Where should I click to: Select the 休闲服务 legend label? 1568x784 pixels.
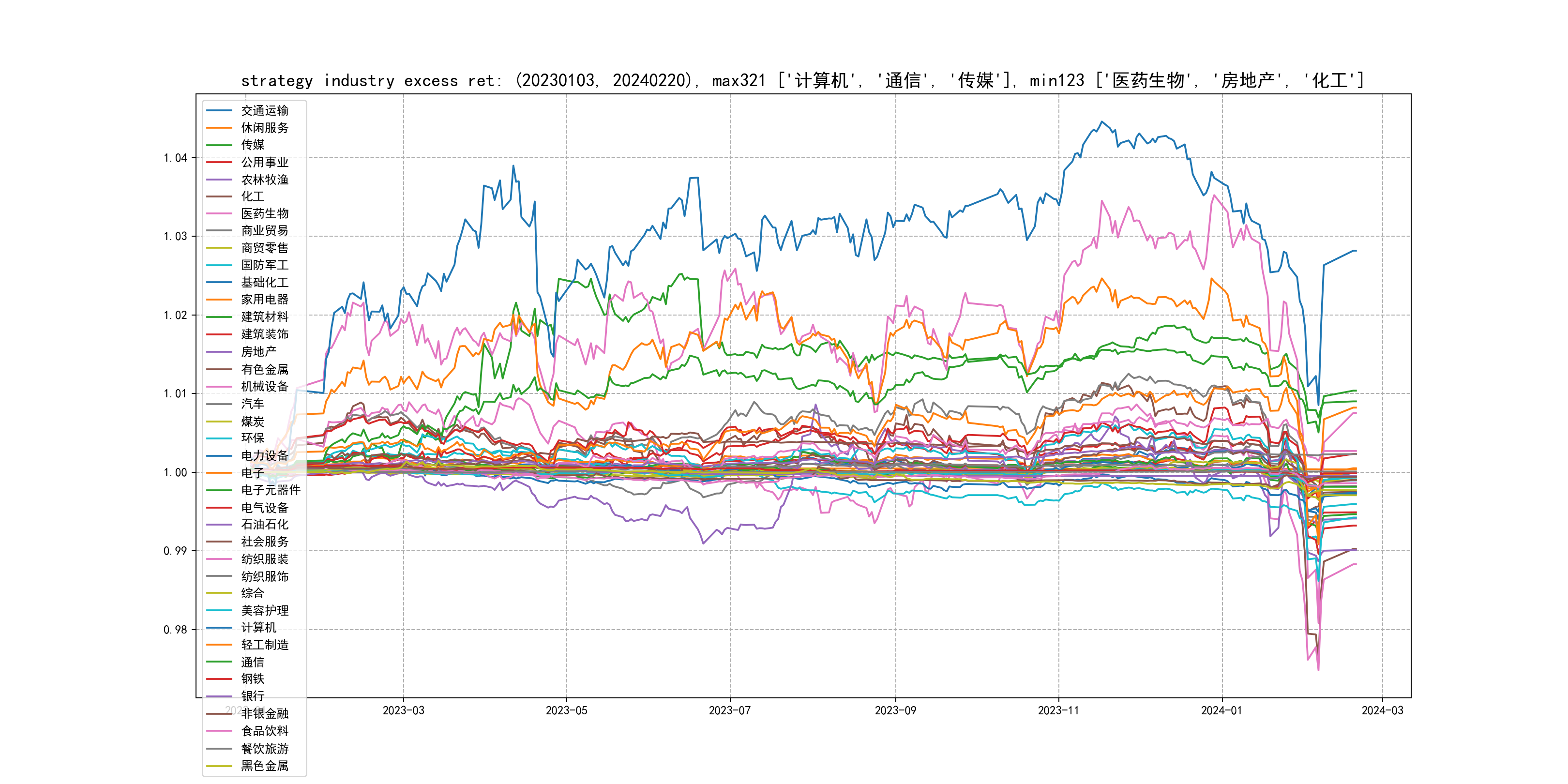coord(264,128)
